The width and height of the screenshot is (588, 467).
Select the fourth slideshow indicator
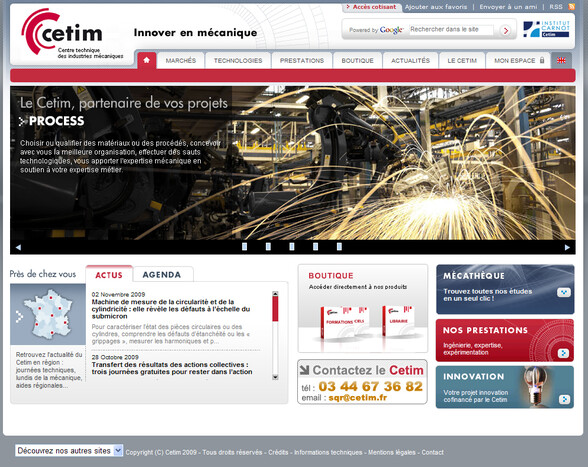[x=315, y=246]
